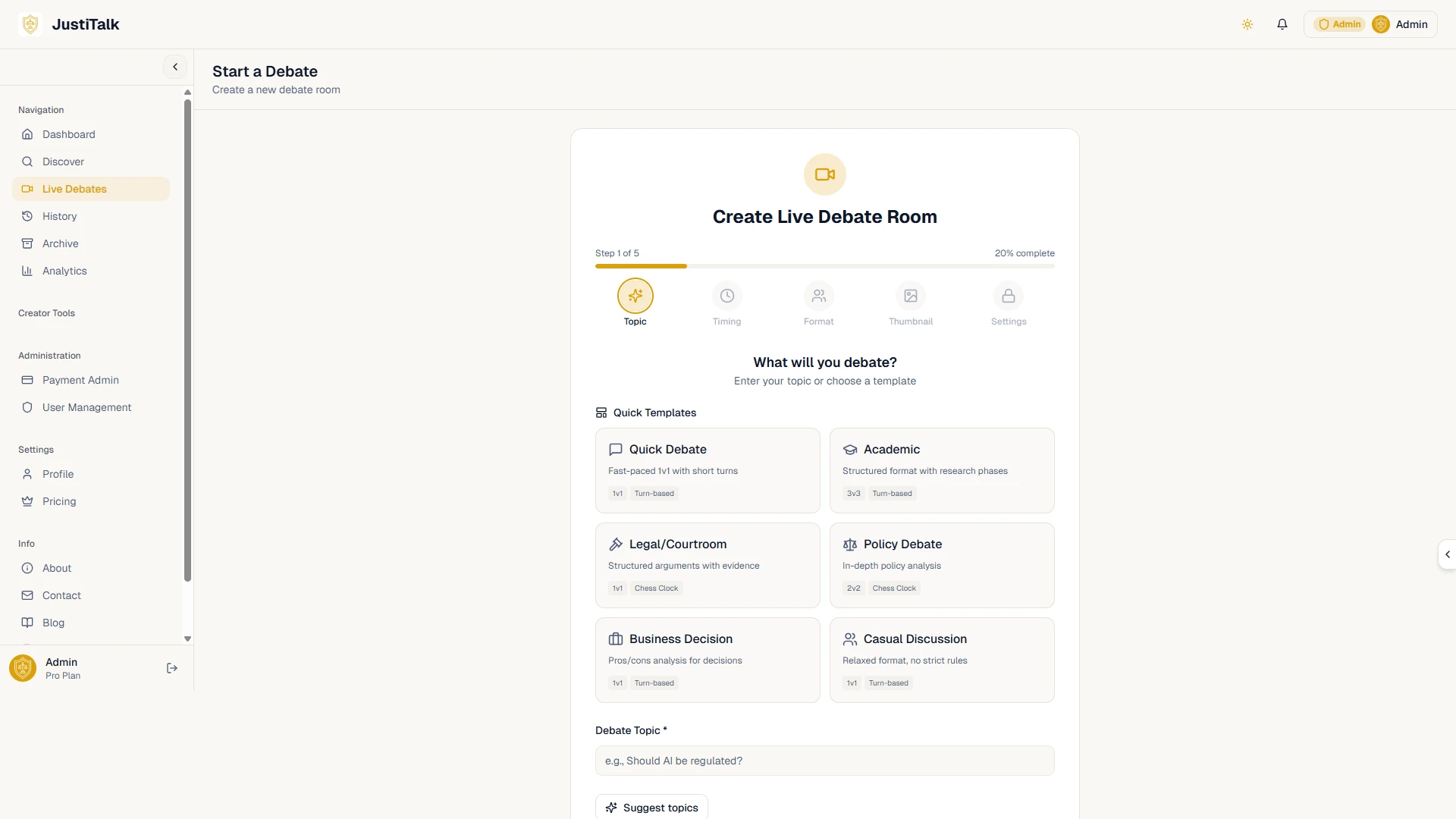Click the Casual Discussion people icon
Viewport: 1456px width, 819px height.
[850, 639]
